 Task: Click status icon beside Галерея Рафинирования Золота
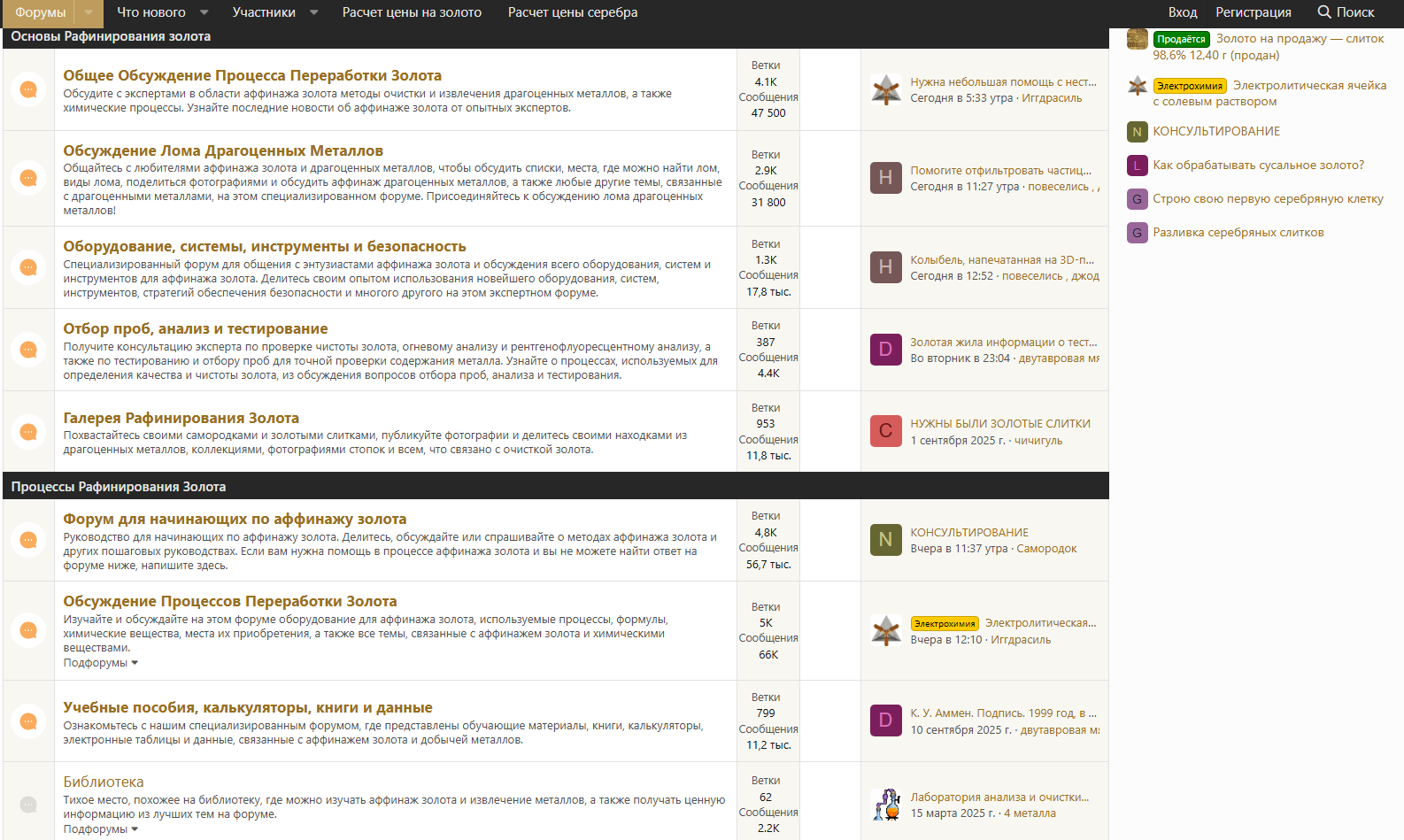coord(28,432)
